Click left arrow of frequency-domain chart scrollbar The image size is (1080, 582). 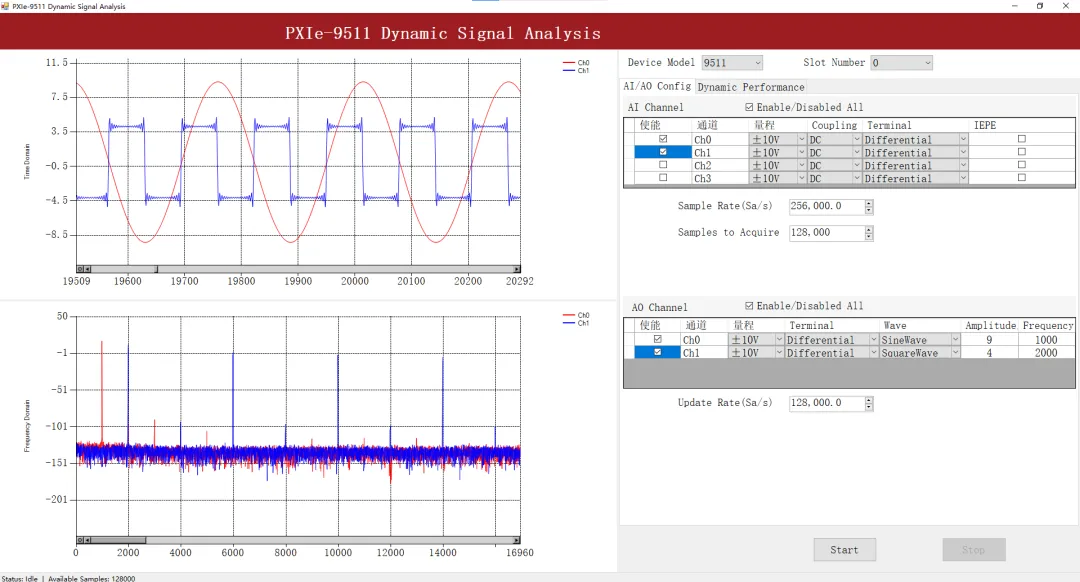point(87,541)
